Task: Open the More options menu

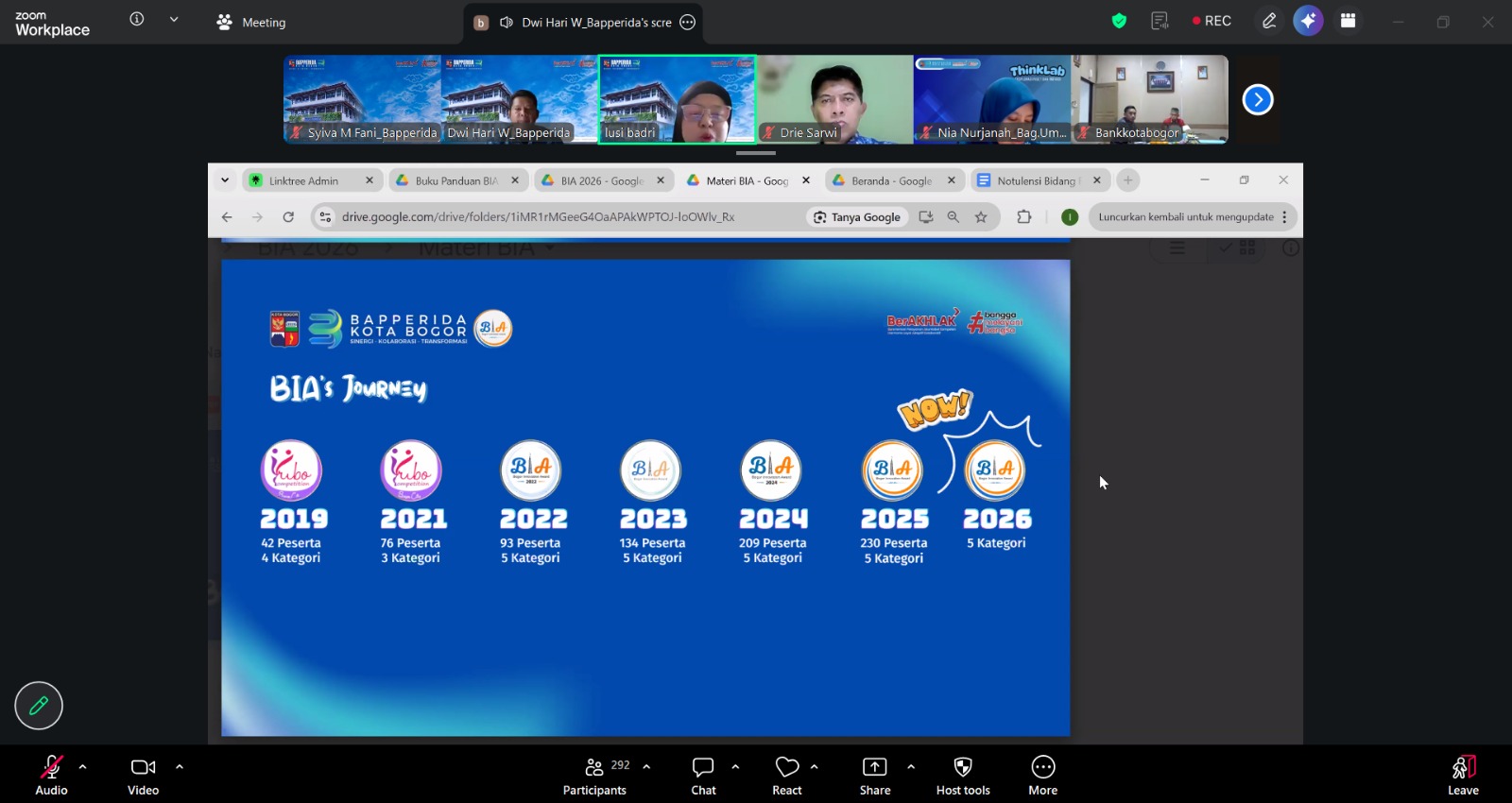Action: [1043, 776]
